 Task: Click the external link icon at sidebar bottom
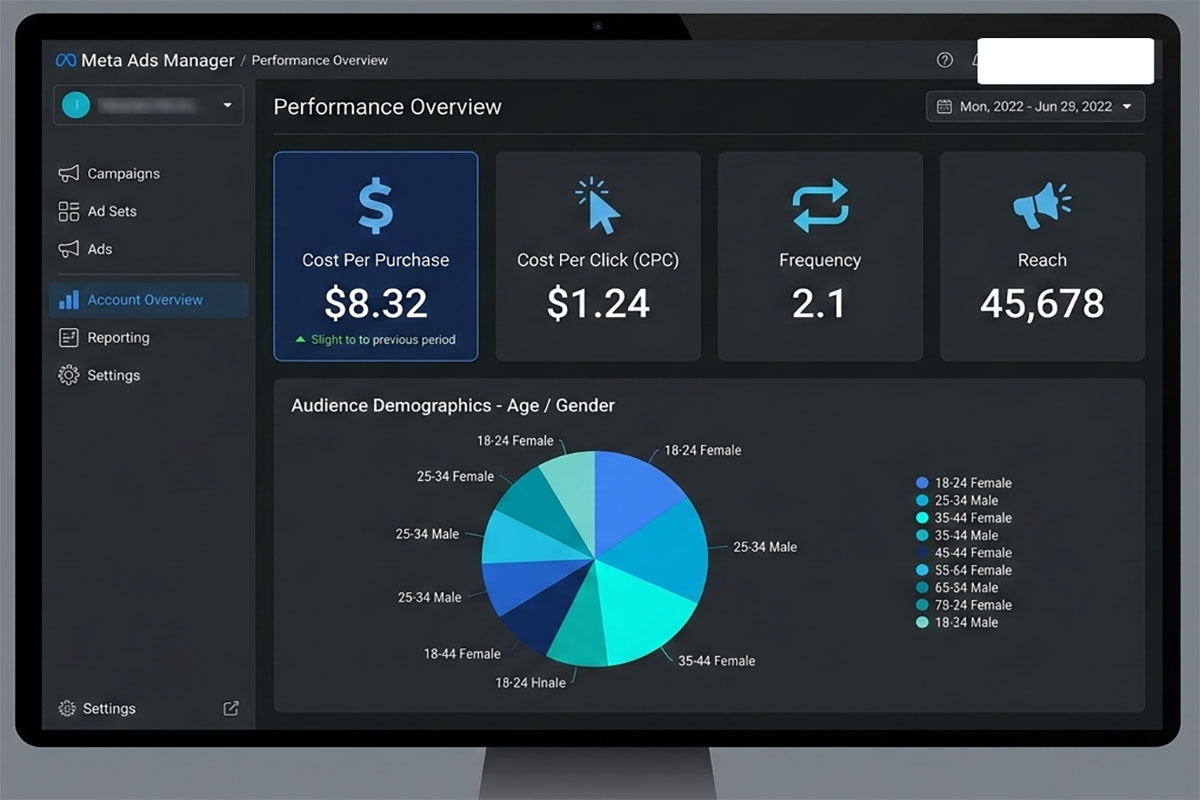(x=231, y=708)
